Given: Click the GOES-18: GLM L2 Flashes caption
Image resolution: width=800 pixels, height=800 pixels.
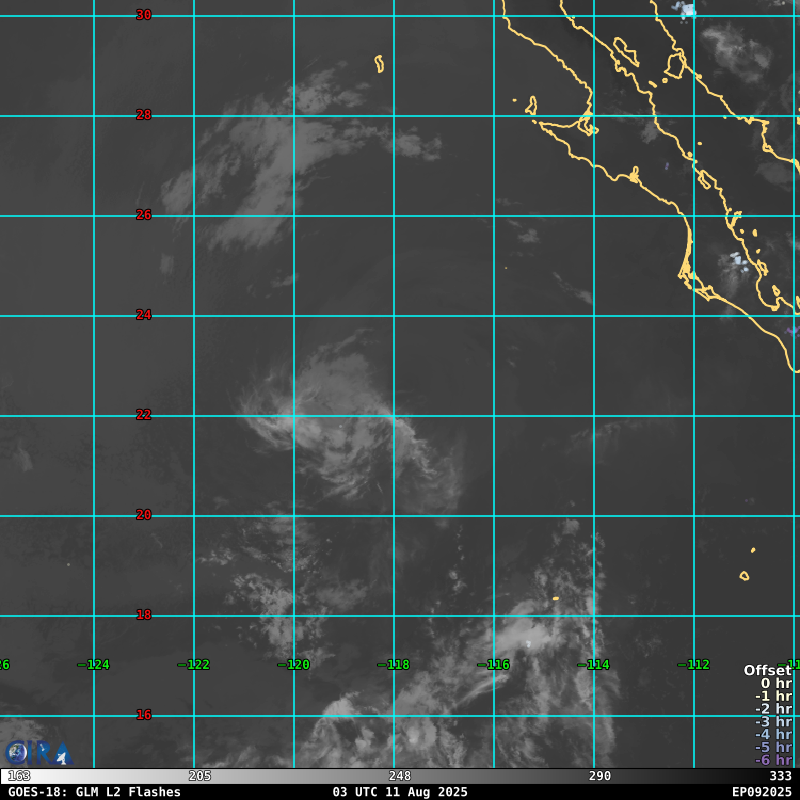Looking at the screenshot, I should [x=94, y=792].
